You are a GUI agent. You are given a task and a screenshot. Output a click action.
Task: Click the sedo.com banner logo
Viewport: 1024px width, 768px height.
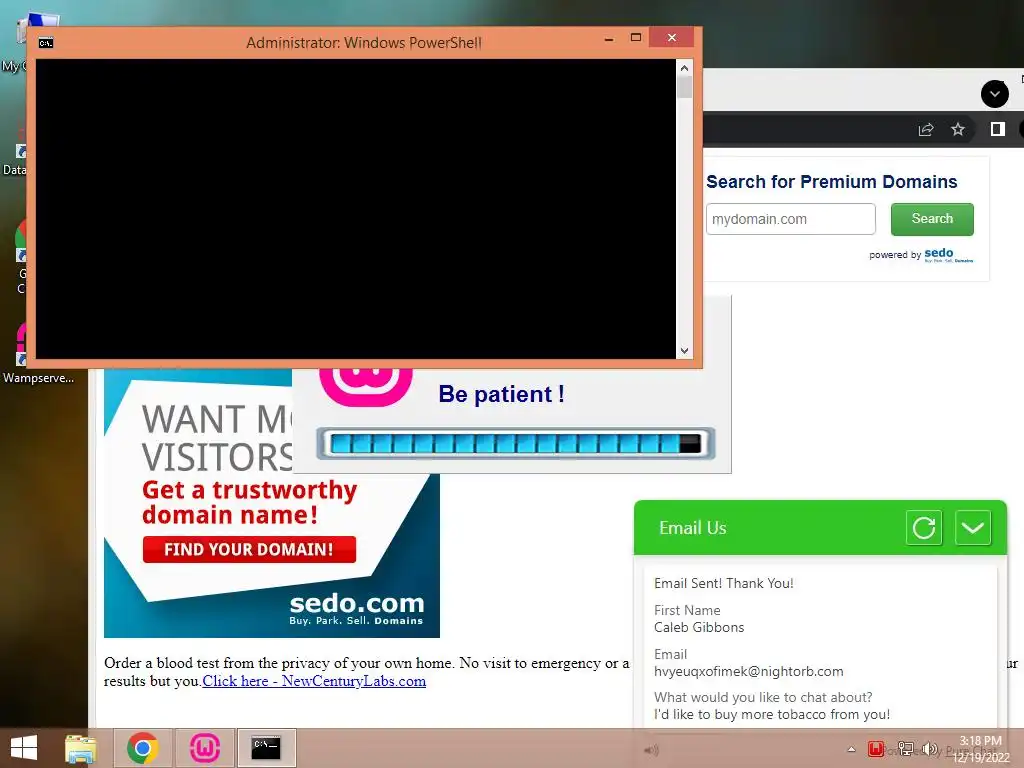[357, 609]
